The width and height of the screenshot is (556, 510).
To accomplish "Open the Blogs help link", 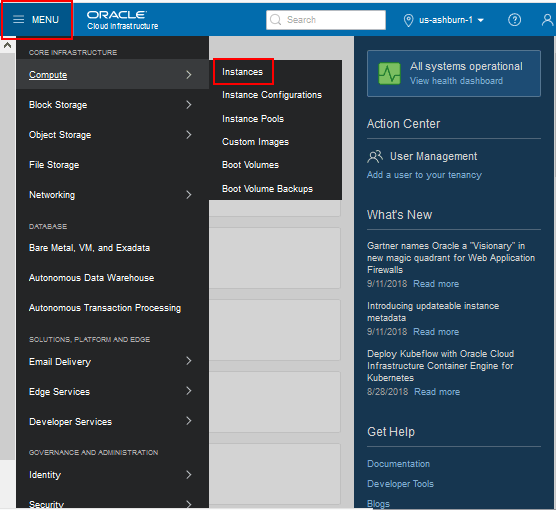I will tap(378, 504).
